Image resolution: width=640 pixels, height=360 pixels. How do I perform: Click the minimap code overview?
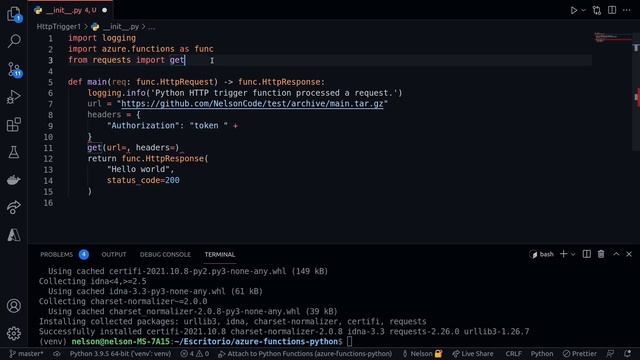612,38
